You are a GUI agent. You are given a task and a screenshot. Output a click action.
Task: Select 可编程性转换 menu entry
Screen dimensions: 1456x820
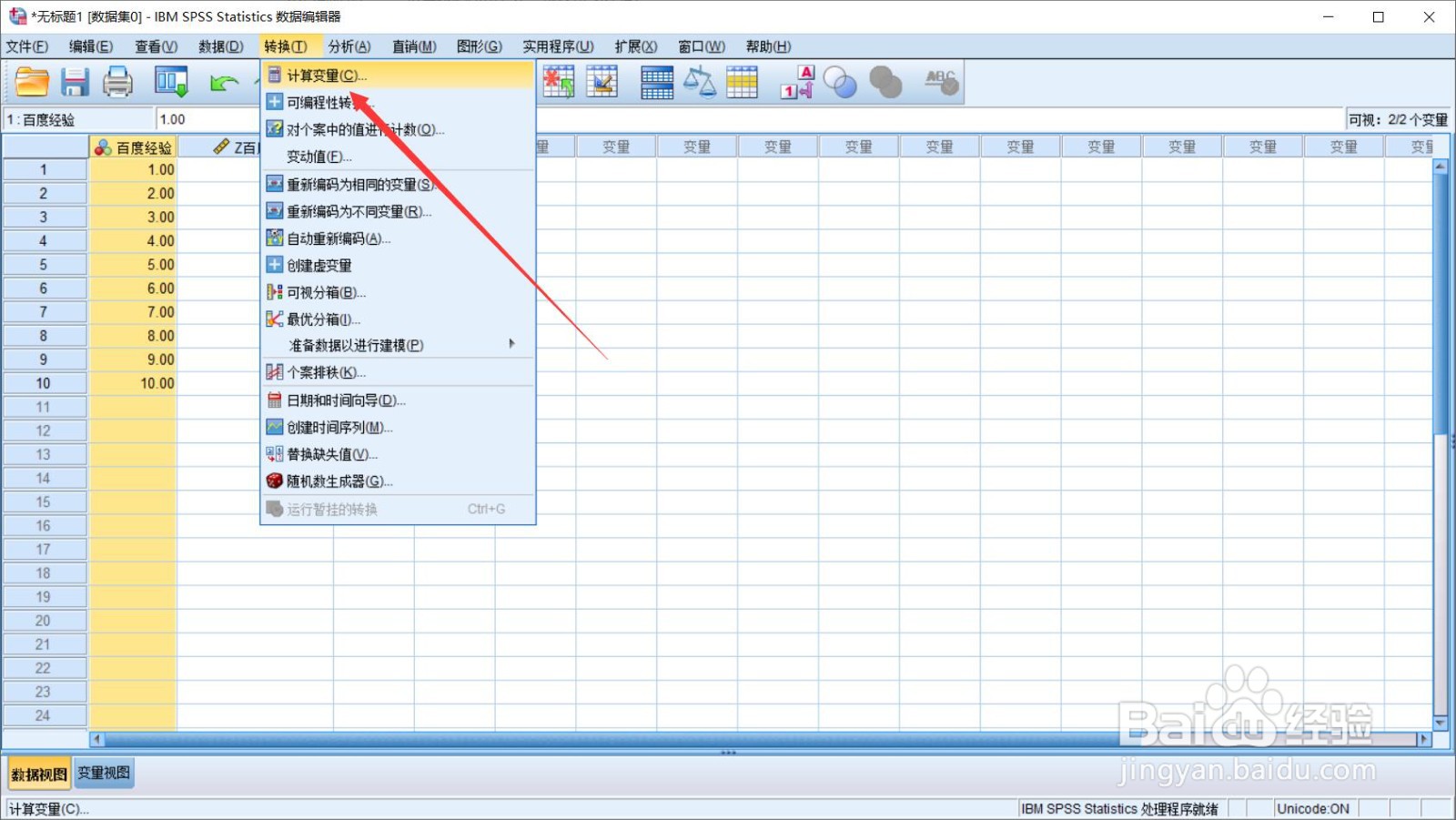(x=398, y=102)
